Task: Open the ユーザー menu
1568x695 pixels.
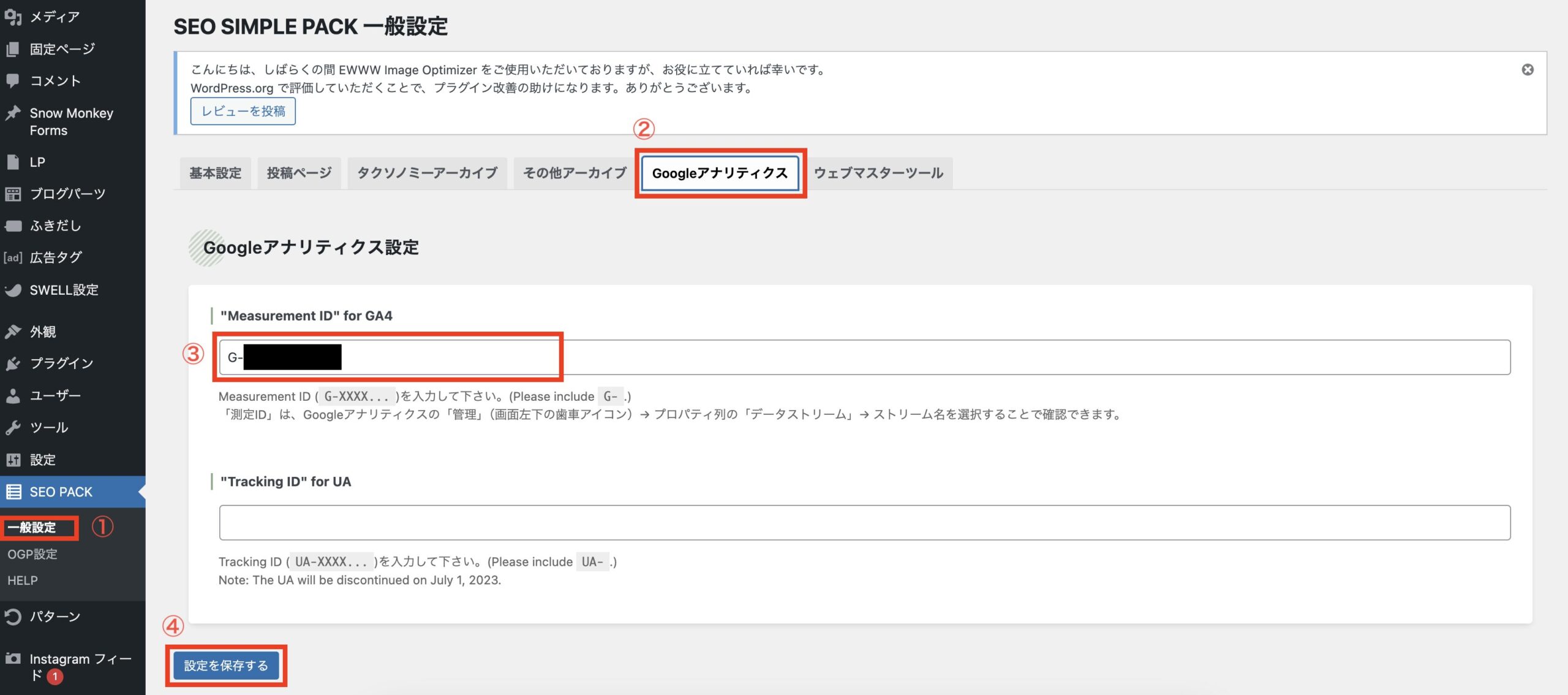Action: [x=73, y=396]
